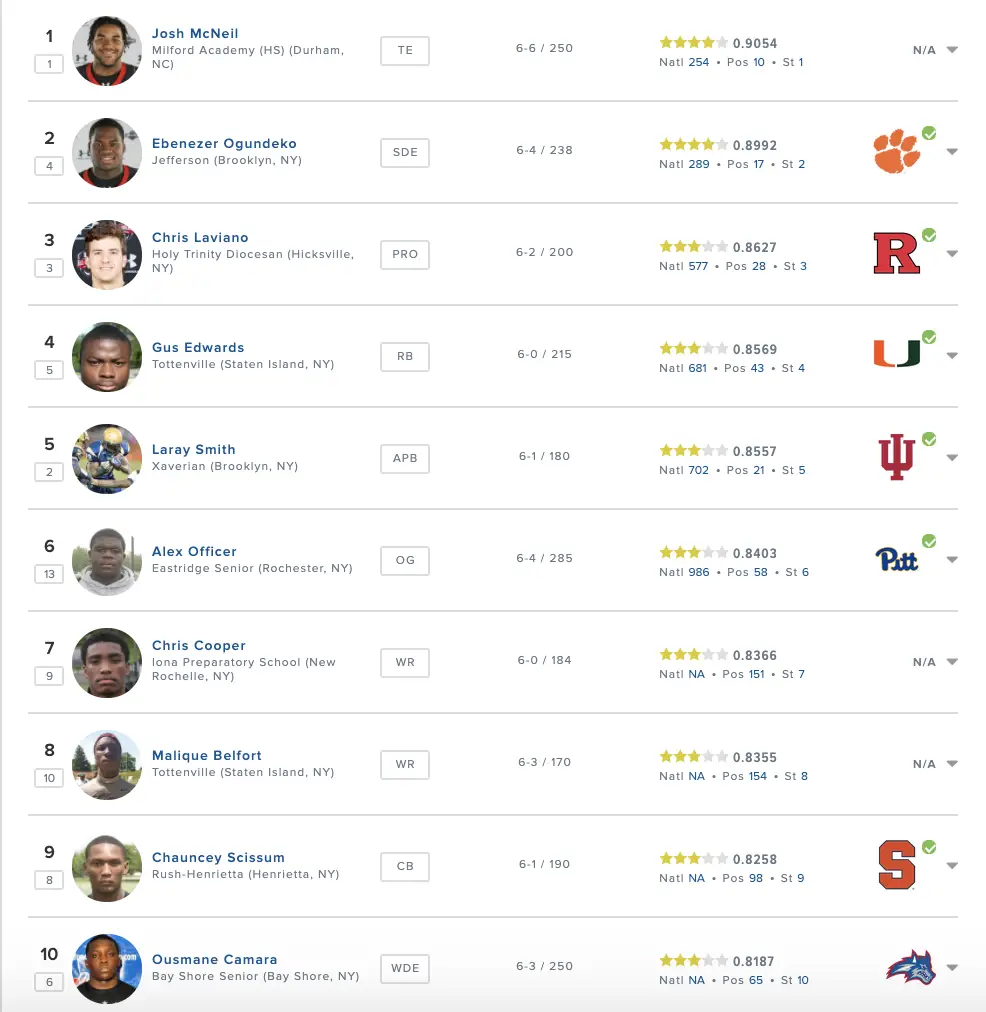The height and width of the screenshot is (1012, 986).
Task: Click the Indiana trident logo
Action: coord(896,457)
